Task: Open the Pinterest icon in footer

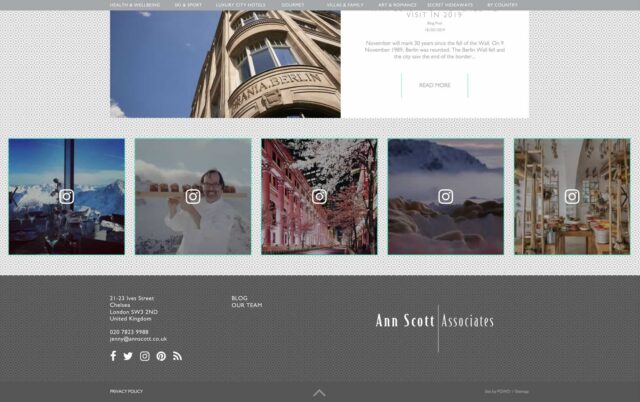Action: point(161,356)
